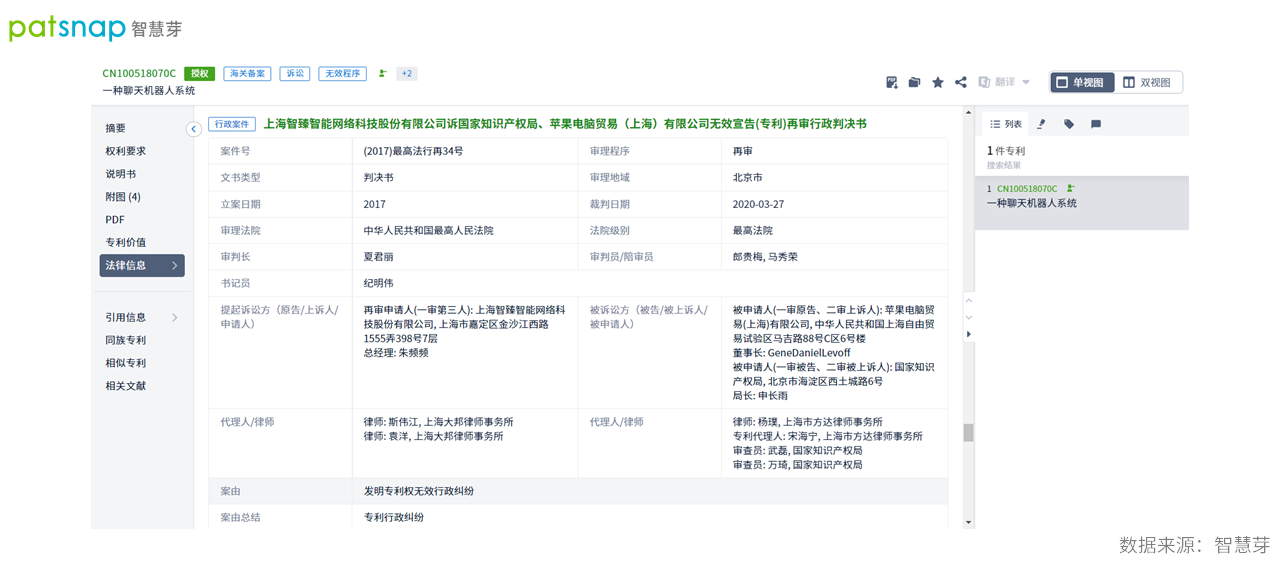Click presiding judge 夏君丽

[x=379, y=257]
